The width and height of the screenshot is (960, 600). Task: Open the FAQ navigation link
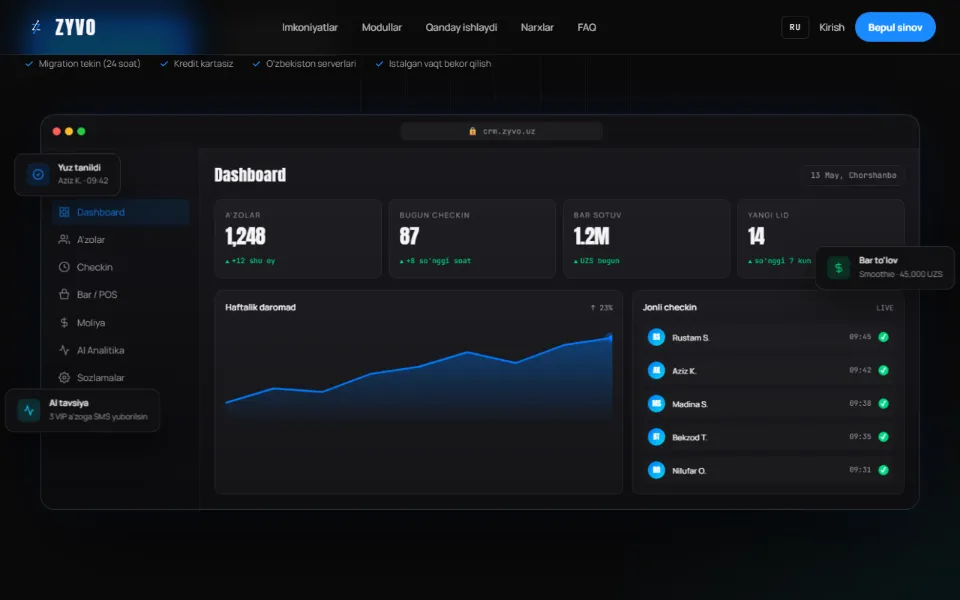(x=587, y=28)
